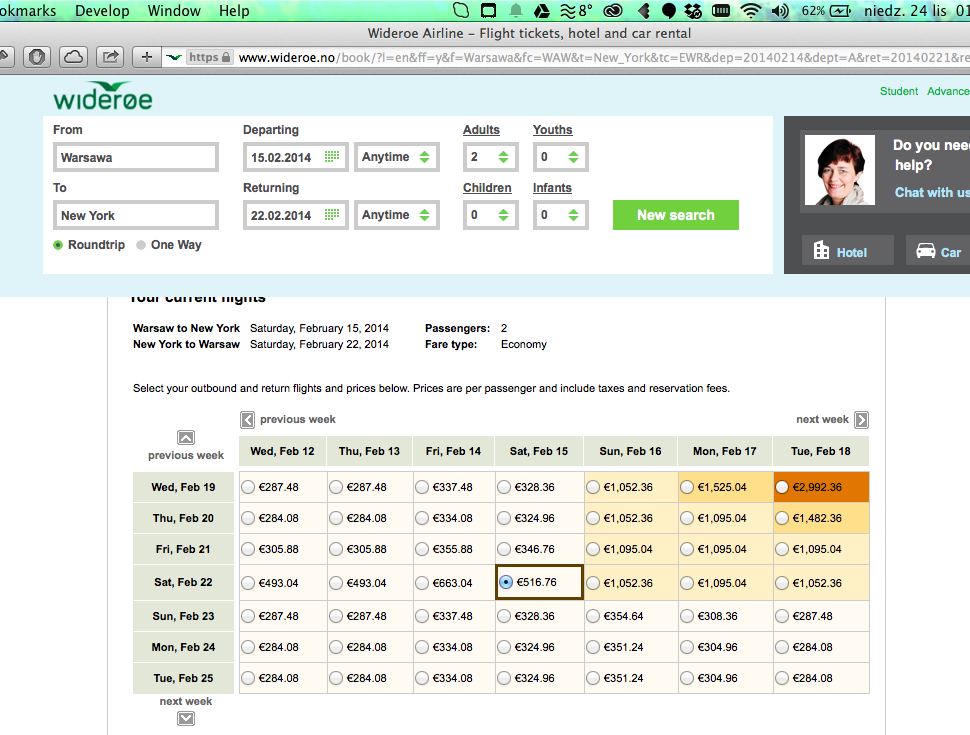Click the Chat with us link
Viewport: 970px width, 735px height.
(932, 192)
